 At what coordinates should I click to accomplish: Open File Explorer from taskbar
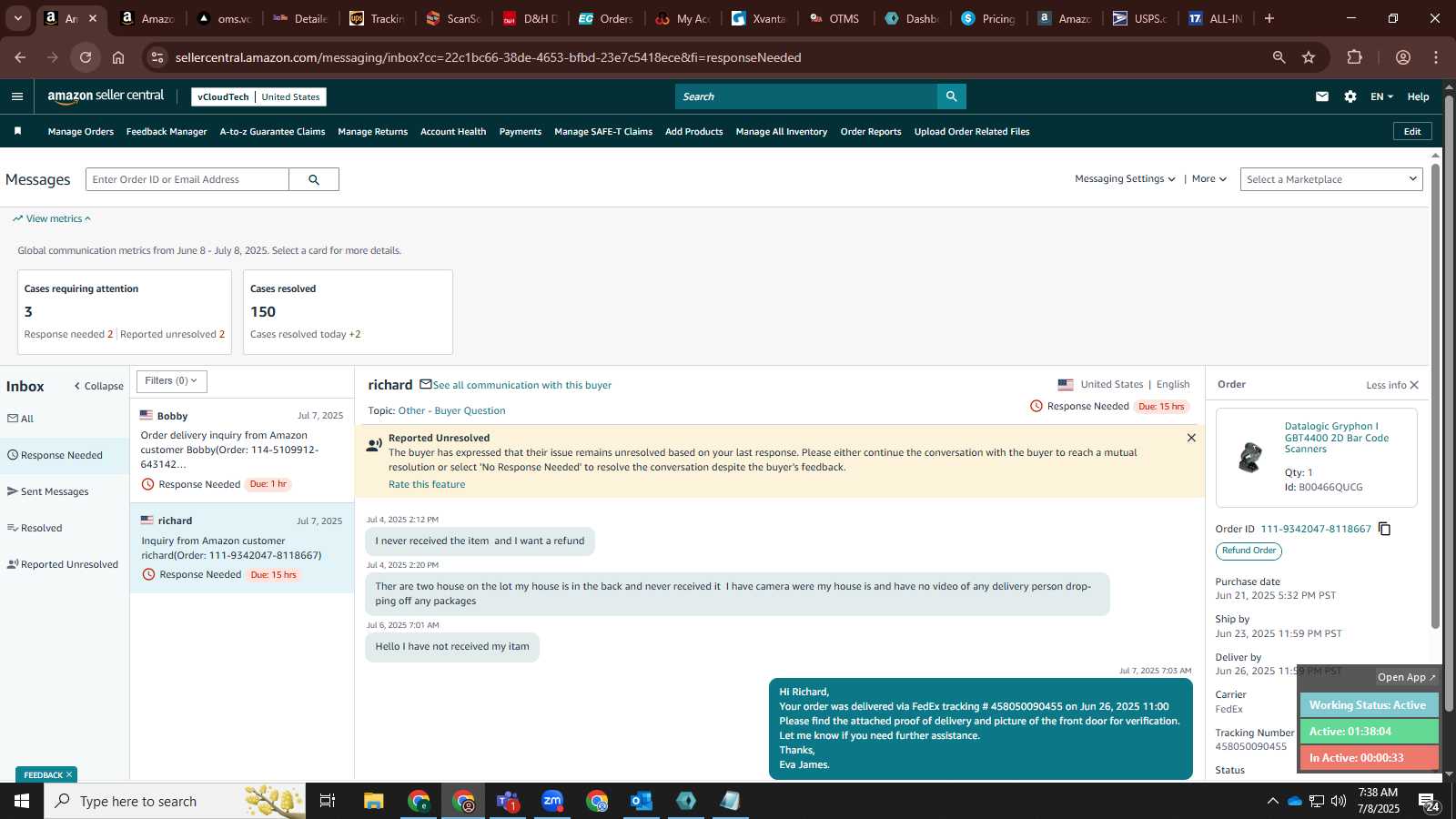[x=373, y=801]
